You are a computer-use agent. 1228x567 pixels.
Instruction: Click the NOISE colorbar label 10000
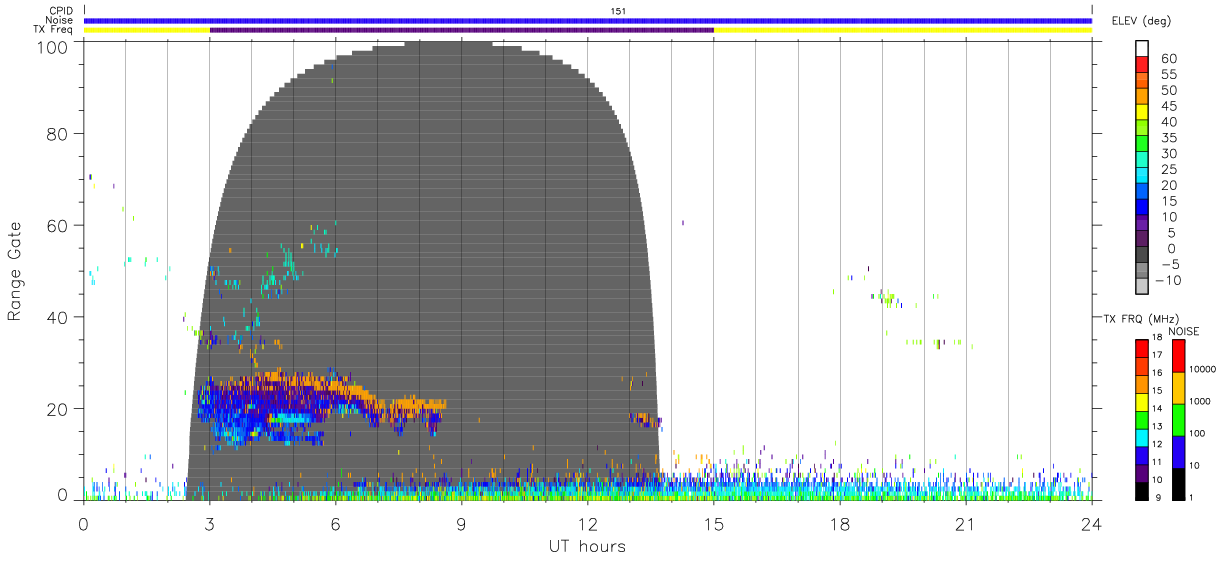point(1202,369)
